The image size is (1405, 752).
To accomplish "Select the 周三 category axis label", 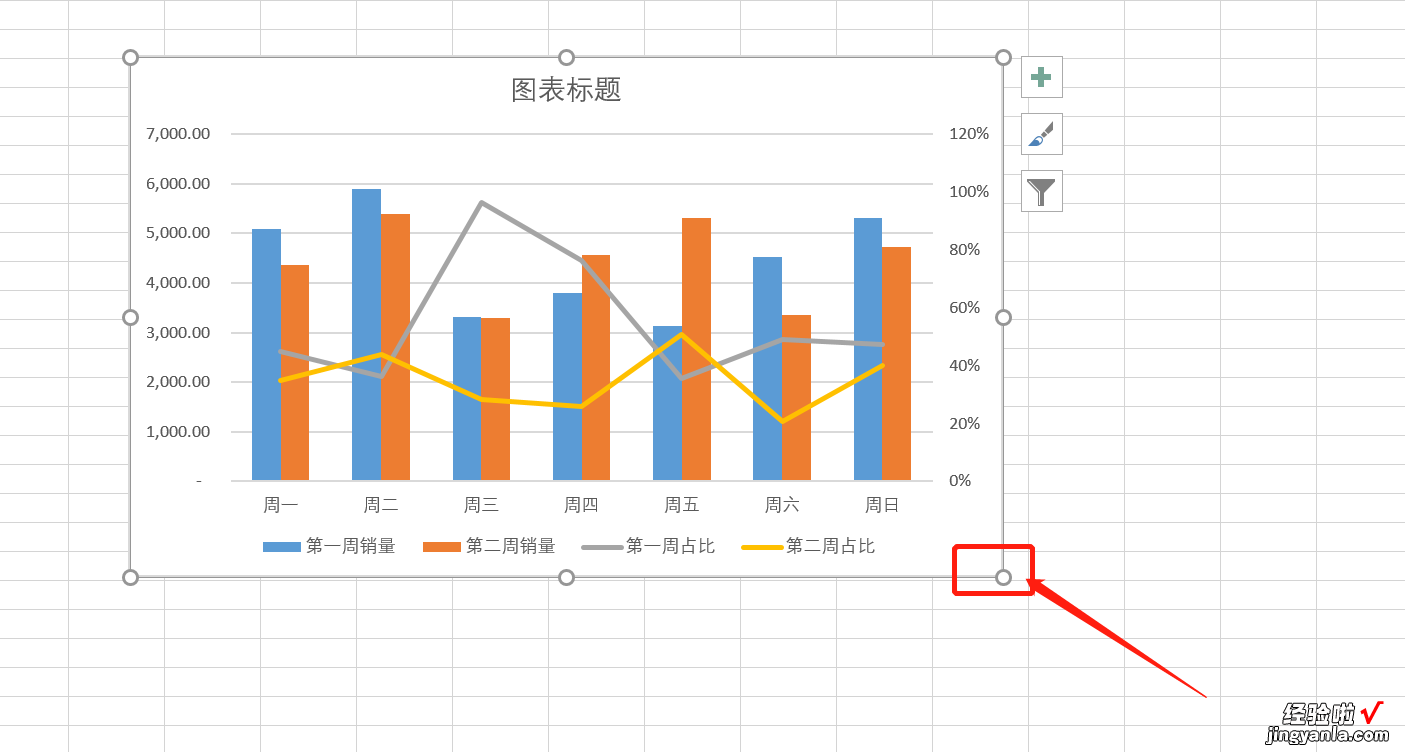I will [x=481, y=505].
